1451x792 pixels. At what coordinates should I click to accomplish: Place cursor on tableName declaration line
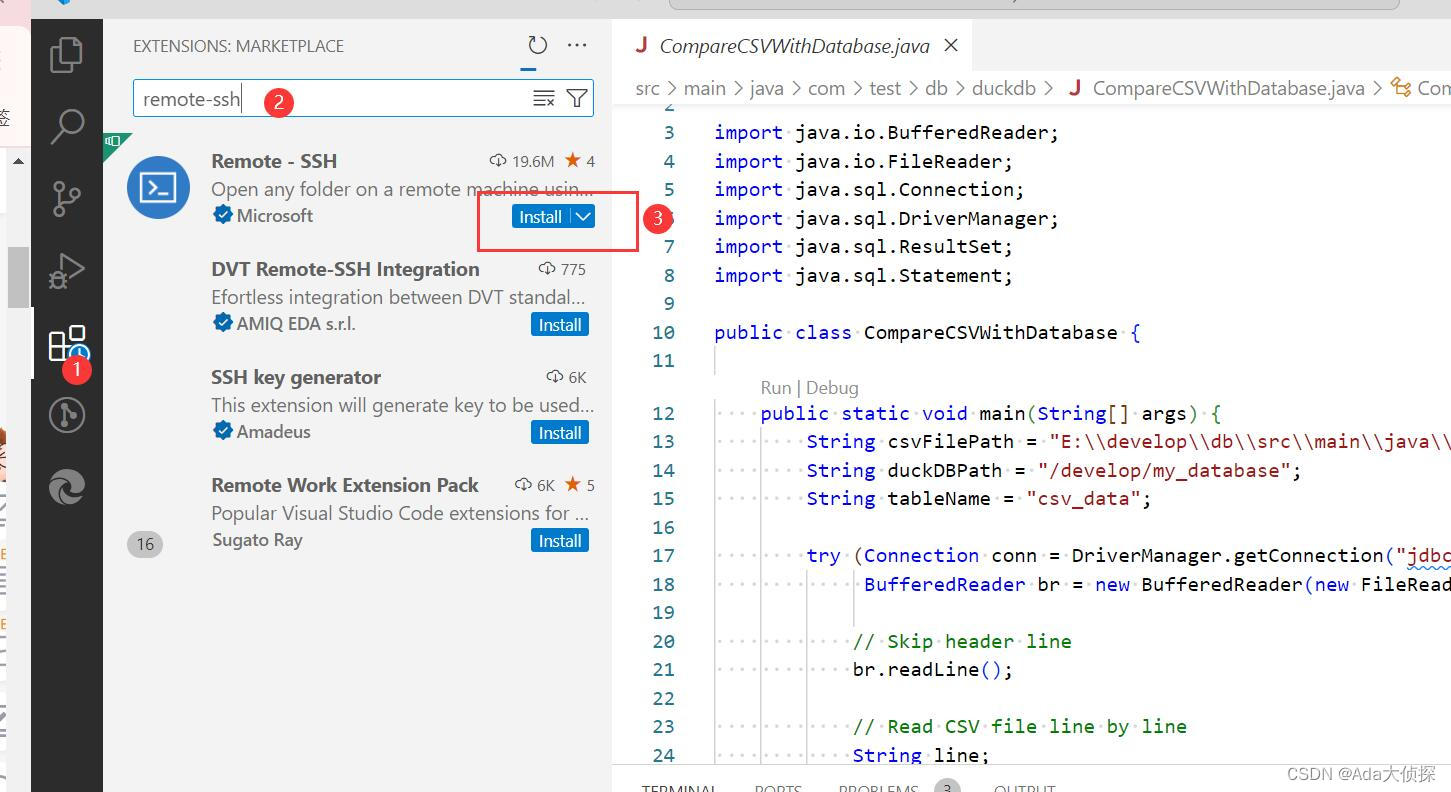(x=979, y=498)
